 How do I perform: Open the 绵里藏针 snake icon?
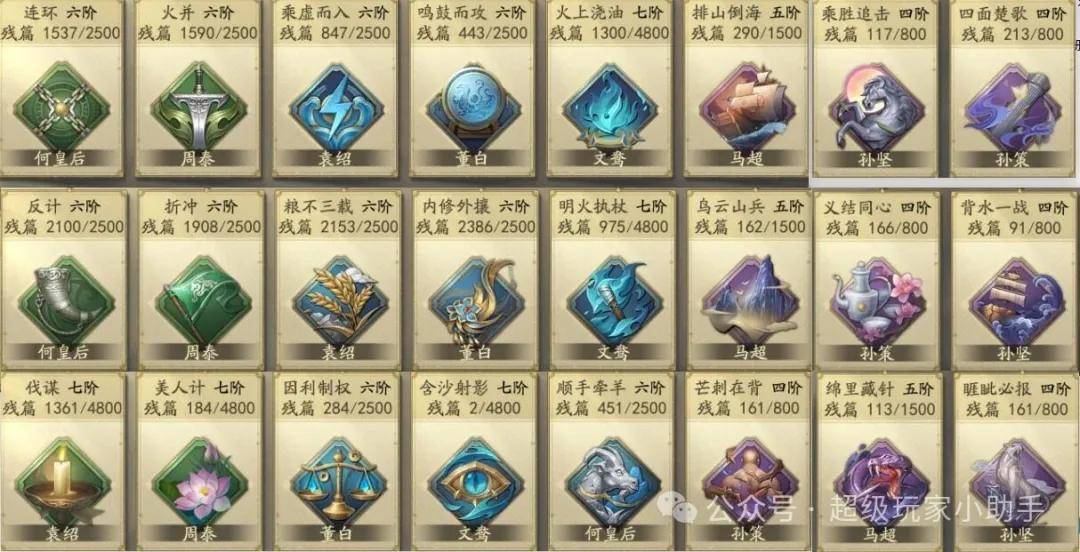(x=878, y=482)
